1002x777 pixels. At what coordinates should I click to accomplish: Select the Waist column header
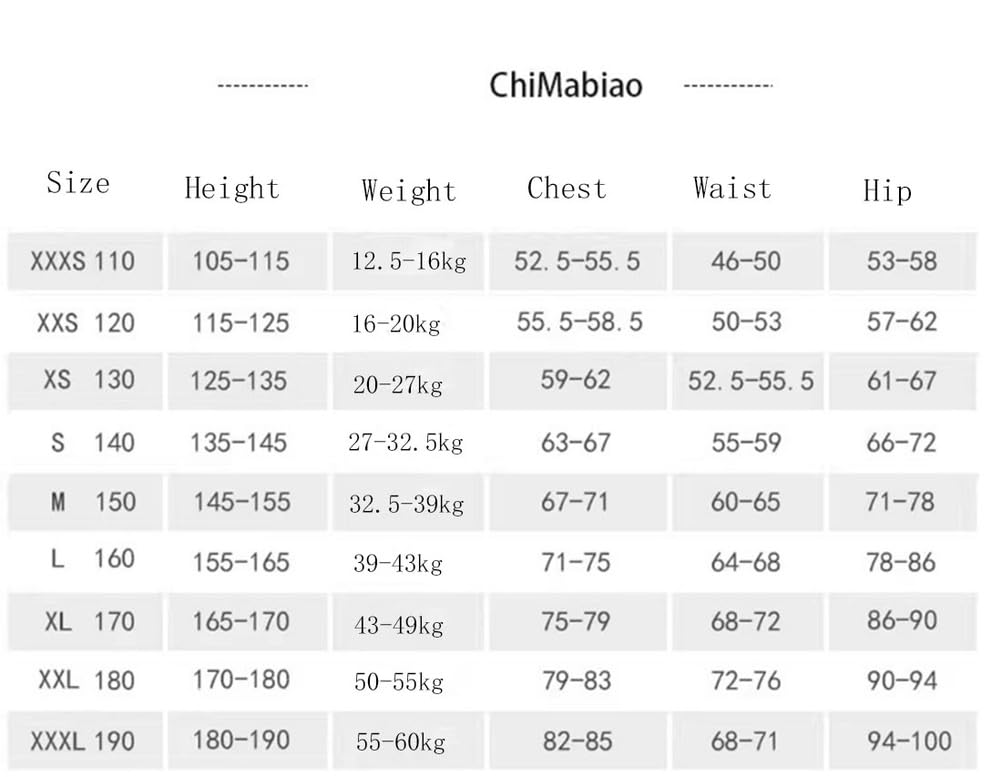coord(732,188)
